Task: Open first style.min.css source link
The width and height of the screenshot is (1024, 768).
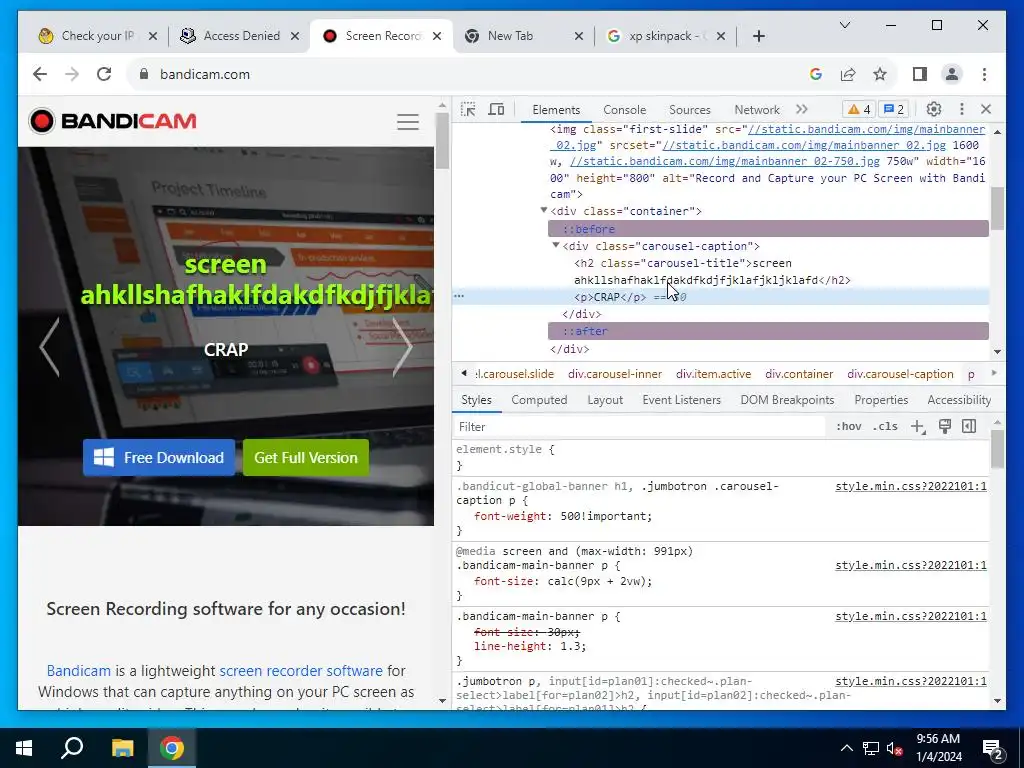Action: [910, 486]
